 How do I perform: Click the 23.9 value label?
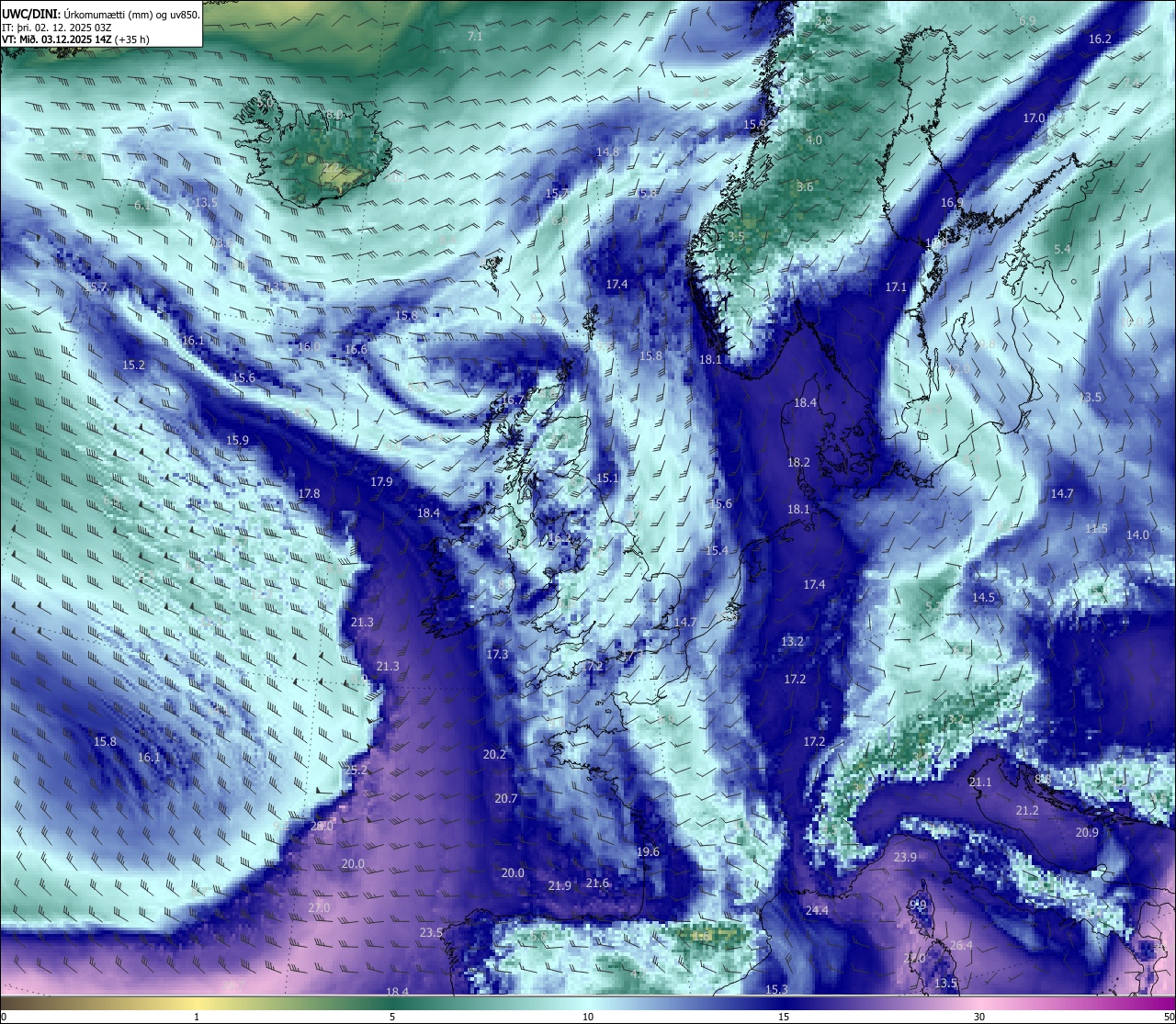[x=905, y=858]
